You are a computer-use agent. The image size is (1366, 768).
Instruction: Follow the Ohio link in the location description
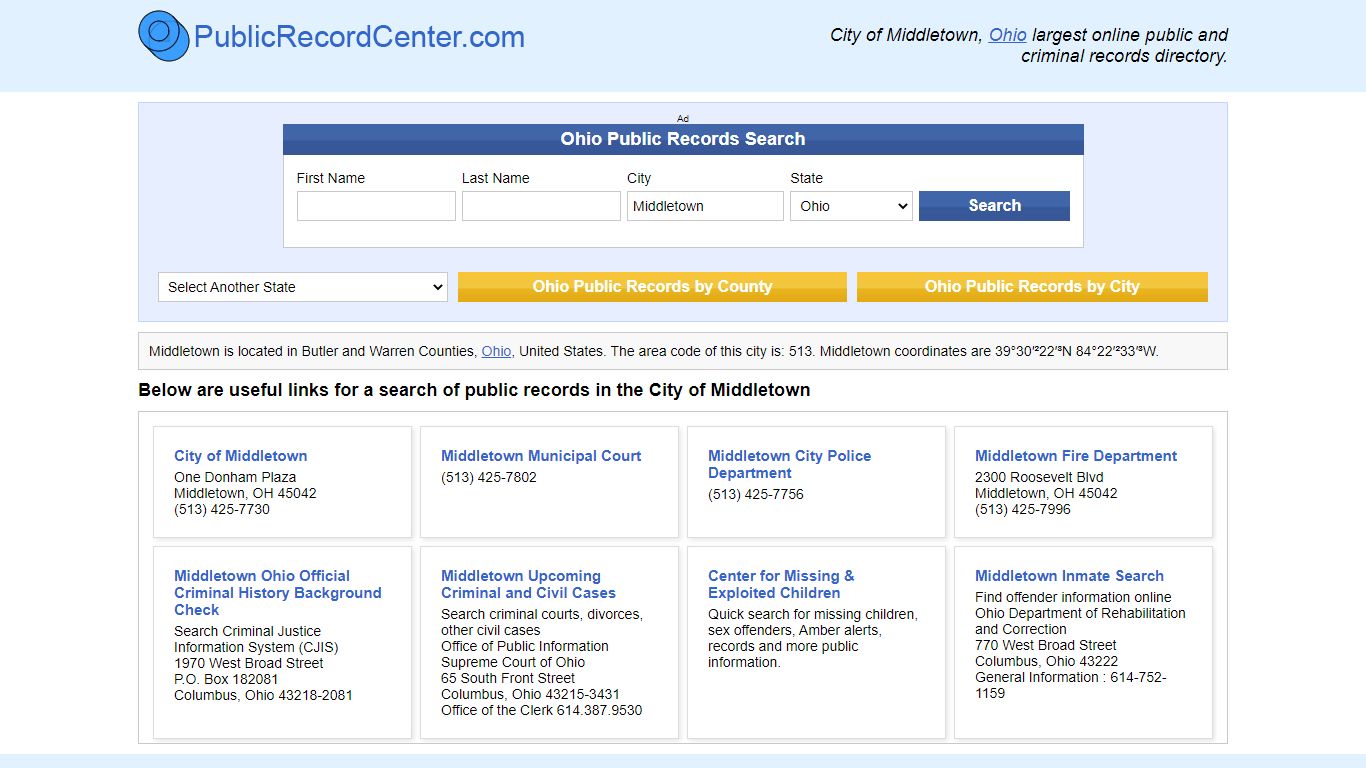coord(496,351)
